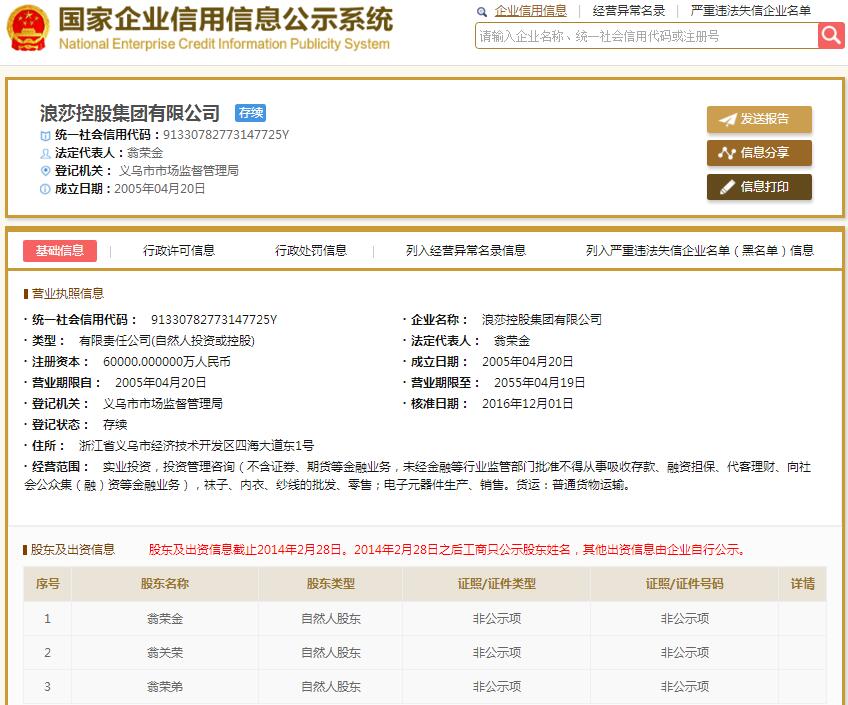Click shareholder 翁荣金 in the table
This screenshot has width=848, height=705.
point(165,619)
